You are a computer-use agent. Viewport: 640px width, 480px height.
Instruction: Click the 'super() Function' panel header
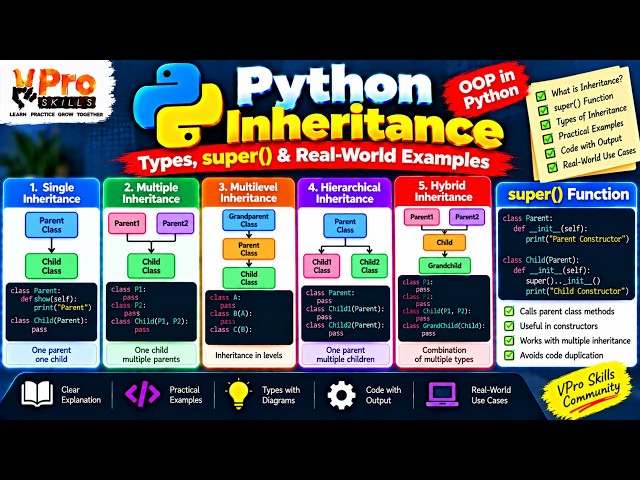(568, 195)
